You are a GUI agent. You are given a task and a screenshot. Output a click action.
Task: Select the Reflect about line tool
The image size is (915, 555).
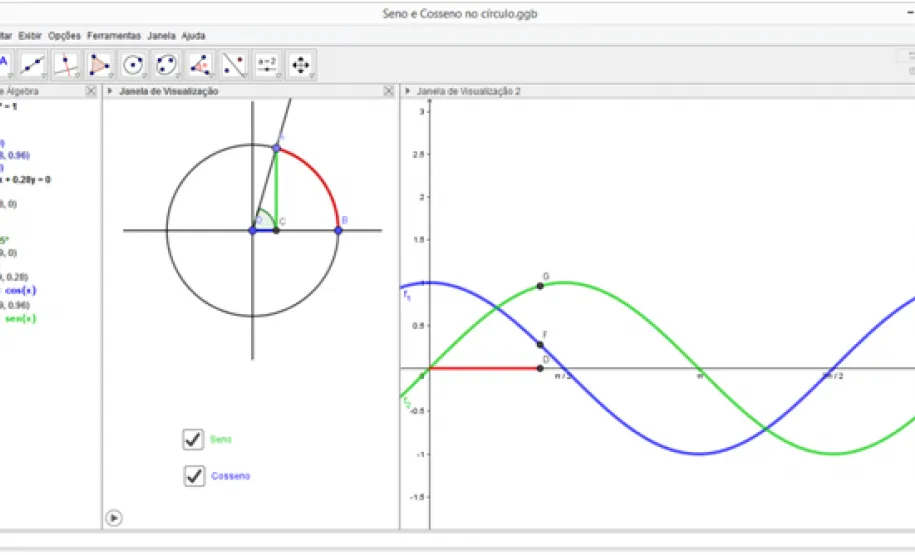point(234,65)
